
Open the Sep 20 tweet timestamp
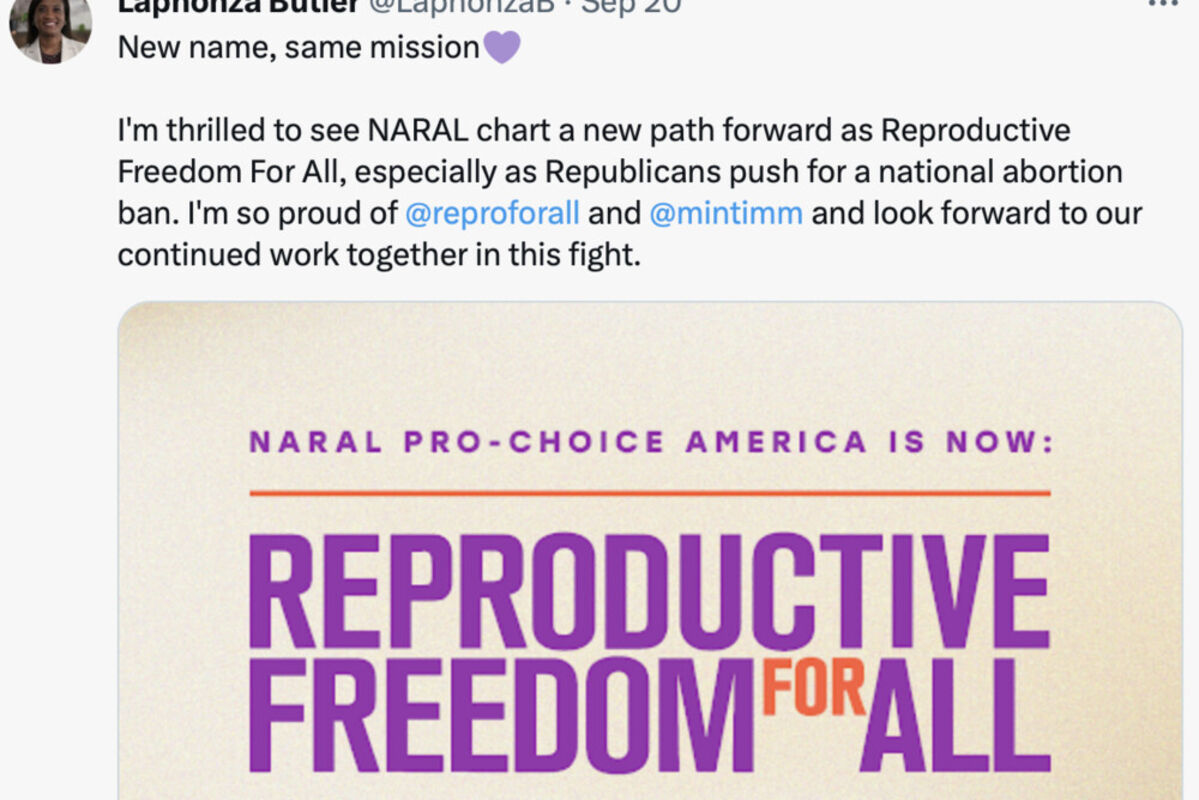(631, 7)
